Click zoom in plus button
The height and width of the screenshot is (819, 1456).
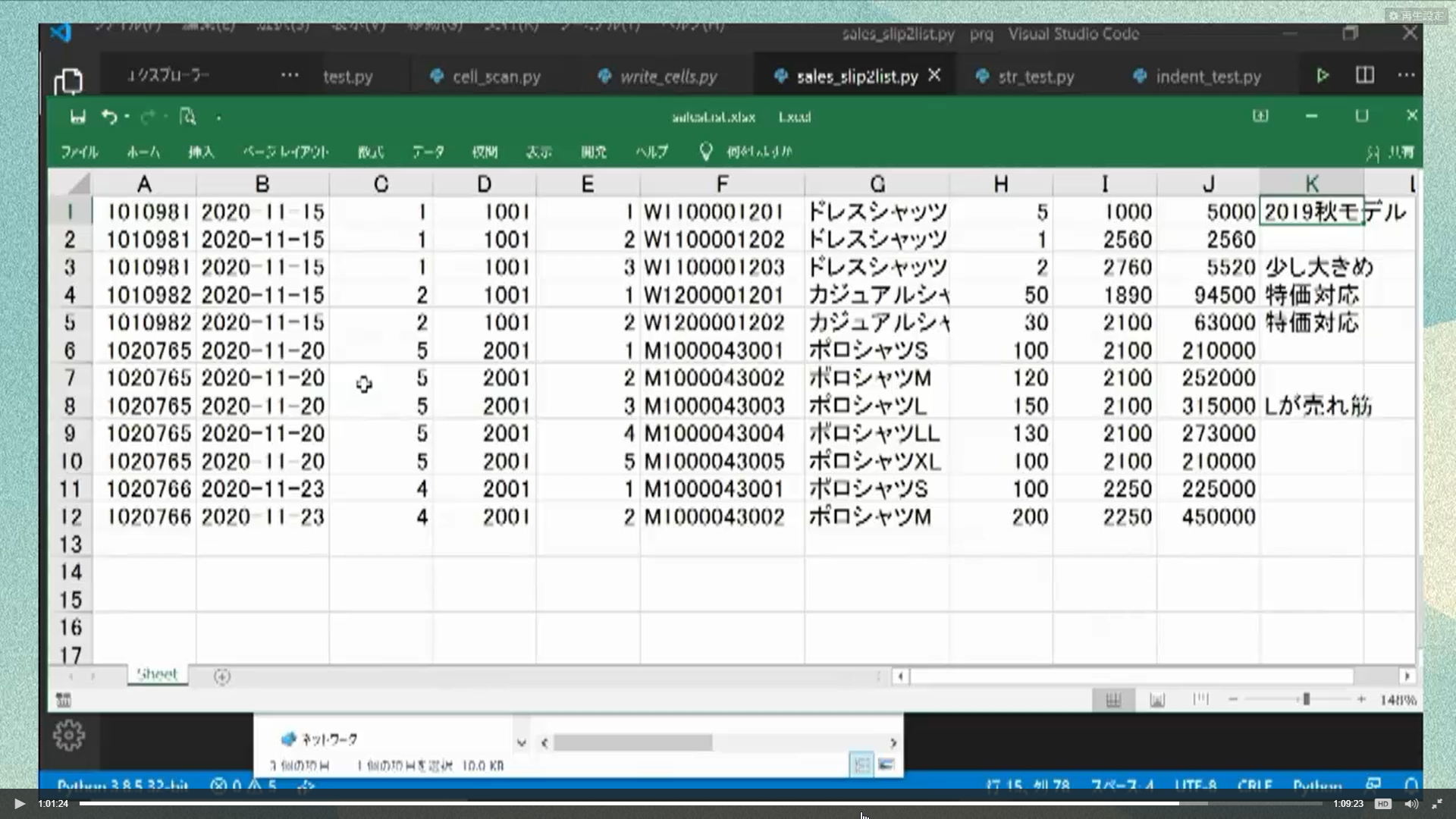click(1361, 699)
